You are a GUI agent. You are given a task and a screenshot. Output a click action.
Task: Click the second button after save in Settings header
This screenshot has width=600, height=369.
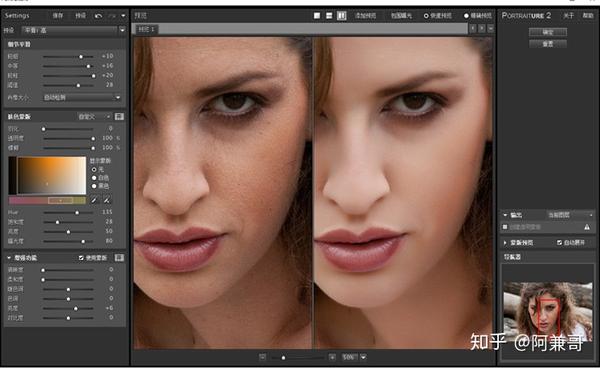pos(80,16)
